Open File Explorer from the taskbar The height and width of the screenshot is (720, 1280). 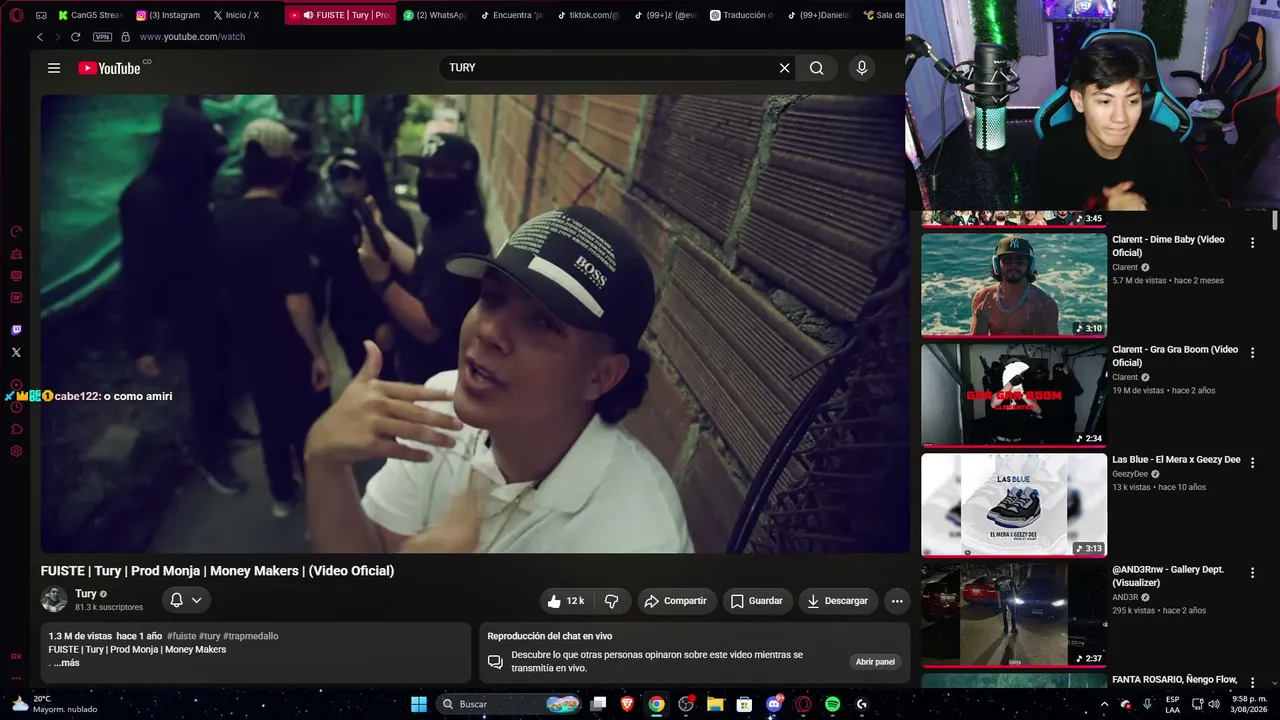coord(715,704)
